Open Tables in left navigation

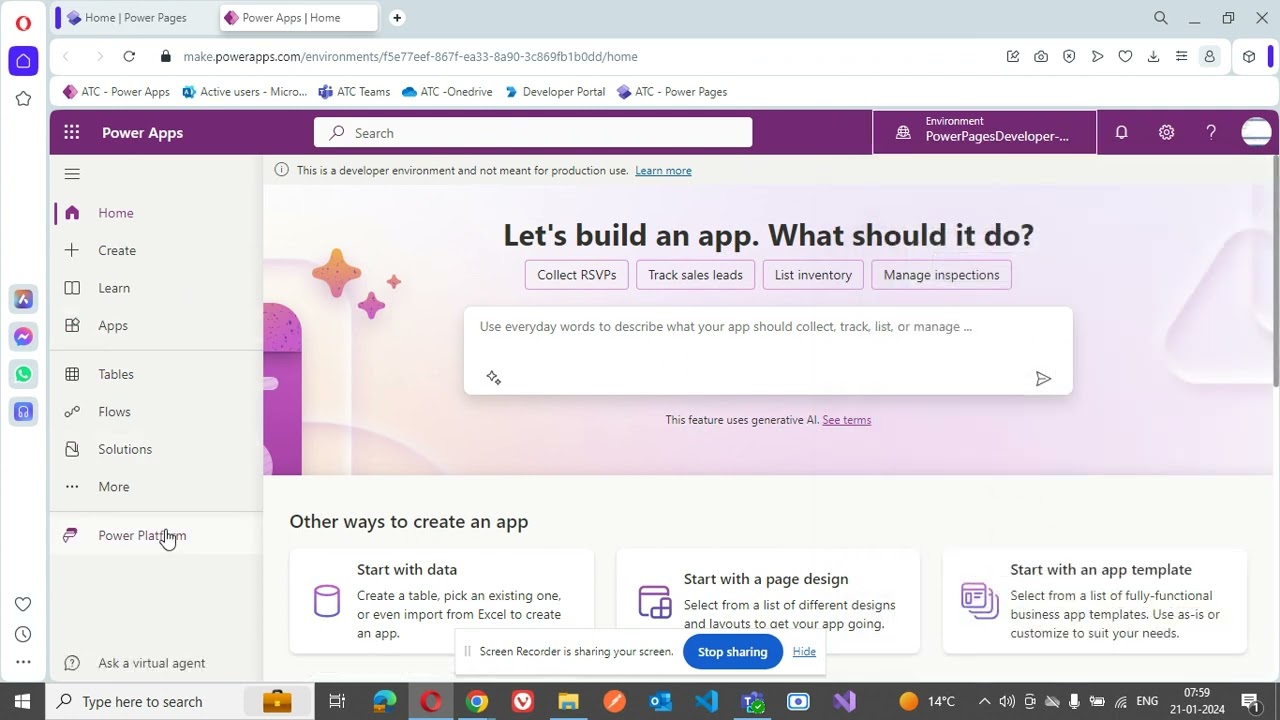(156, 374)
